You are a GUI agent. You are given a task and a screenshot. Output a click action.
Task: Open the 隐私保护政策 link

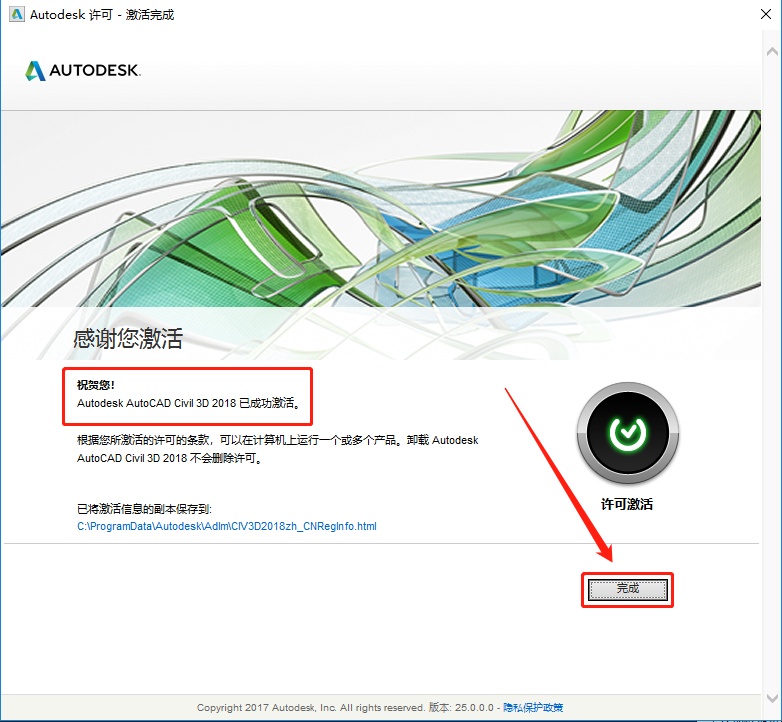(533, 707)
